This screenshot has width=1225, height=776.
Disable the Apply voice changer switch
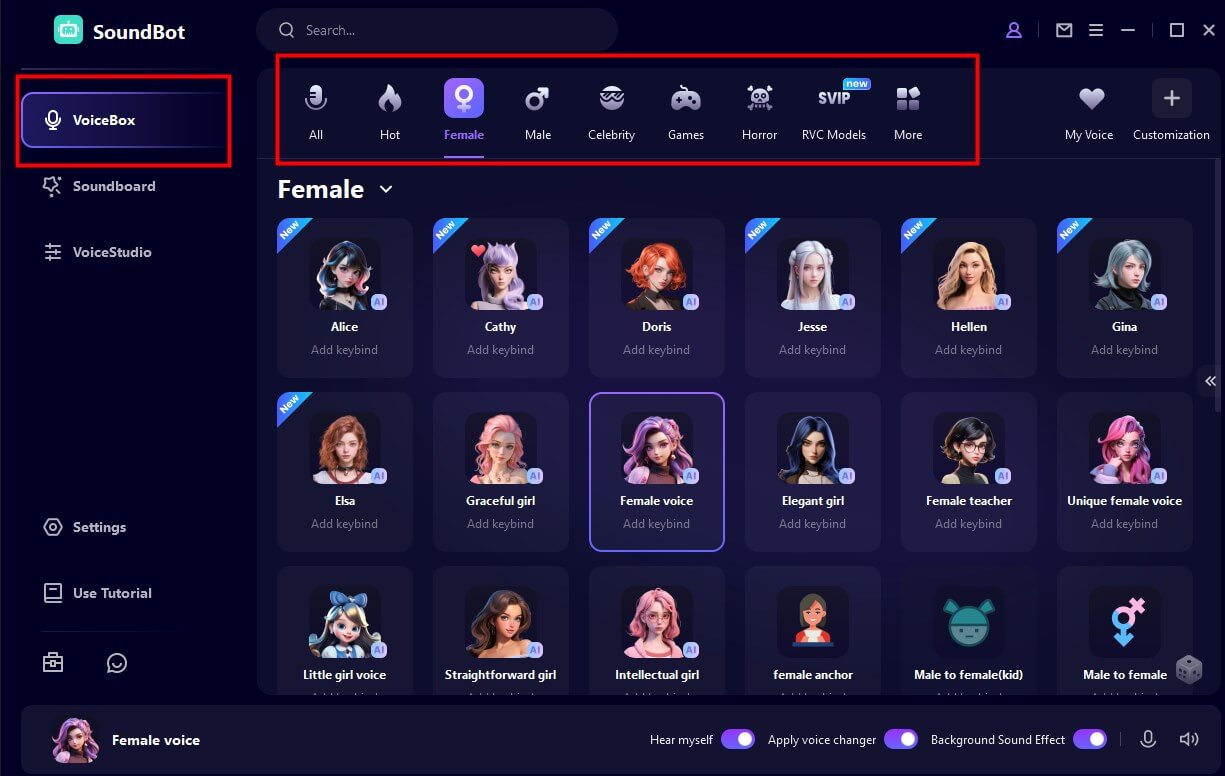(x=901, y=739)
